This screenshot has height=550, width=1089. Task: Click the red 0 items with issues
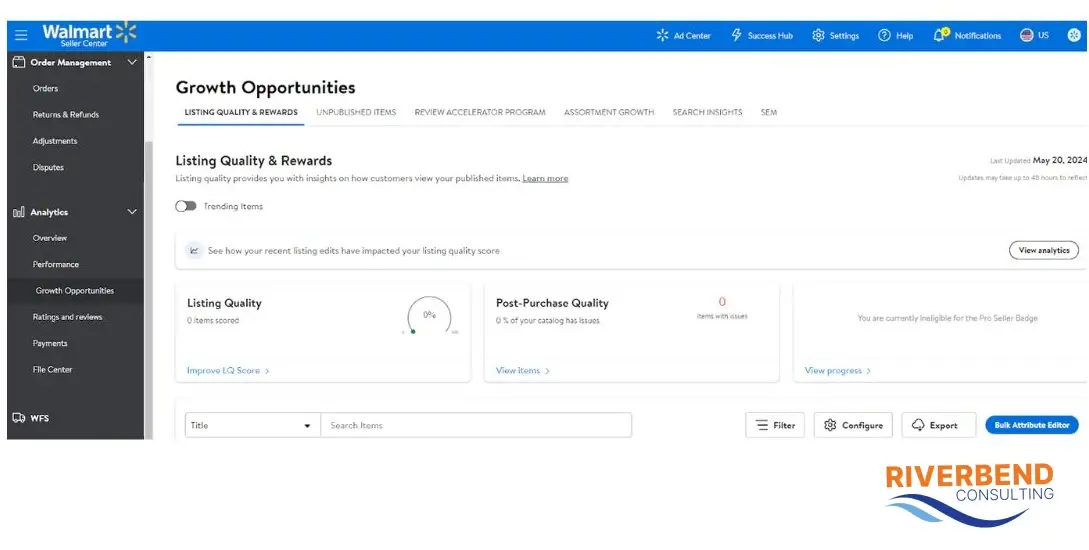[x=722, y=302]
